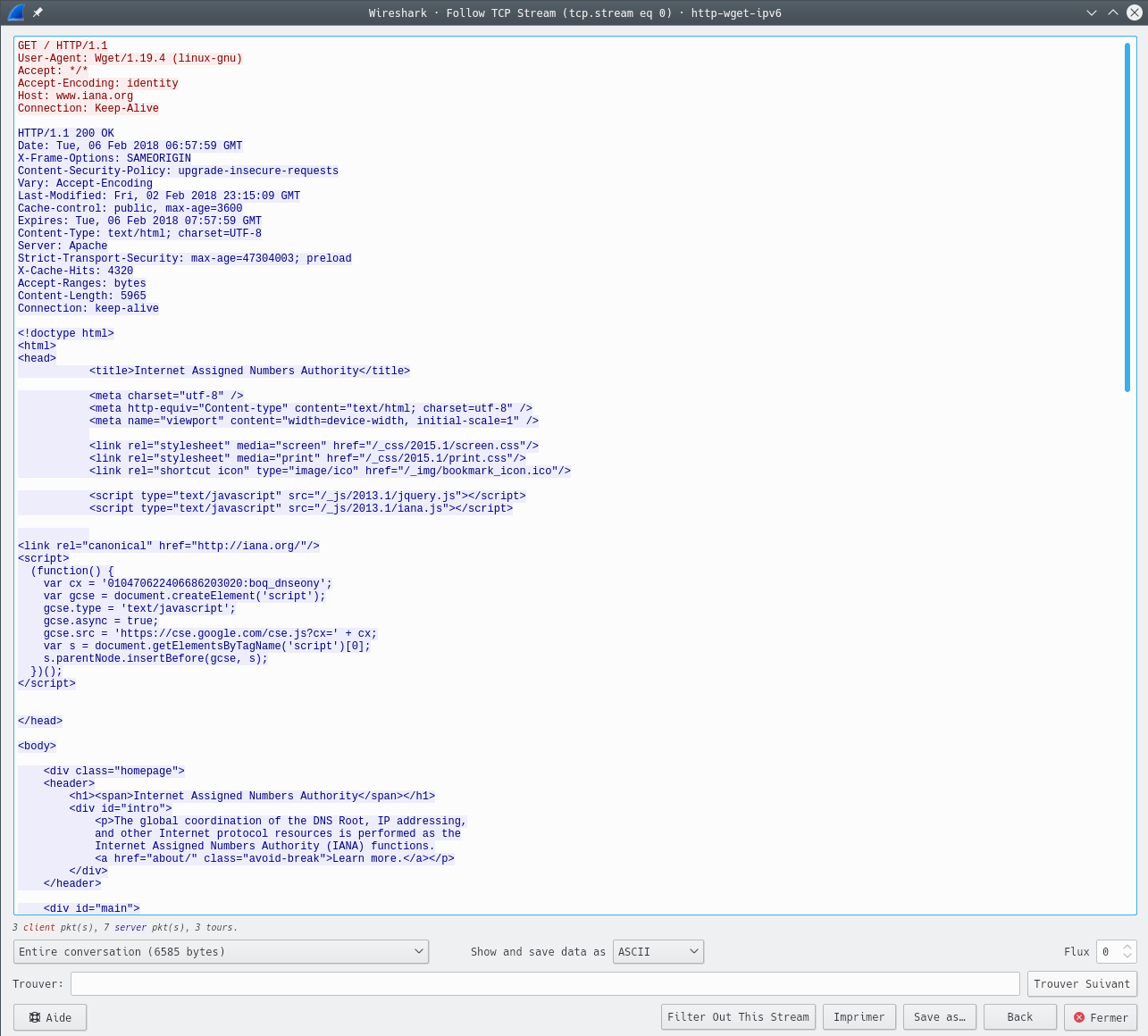Decrease the Flux stream number
The width and height of the screenshot is (1148, 1036).
(1127, 957)
